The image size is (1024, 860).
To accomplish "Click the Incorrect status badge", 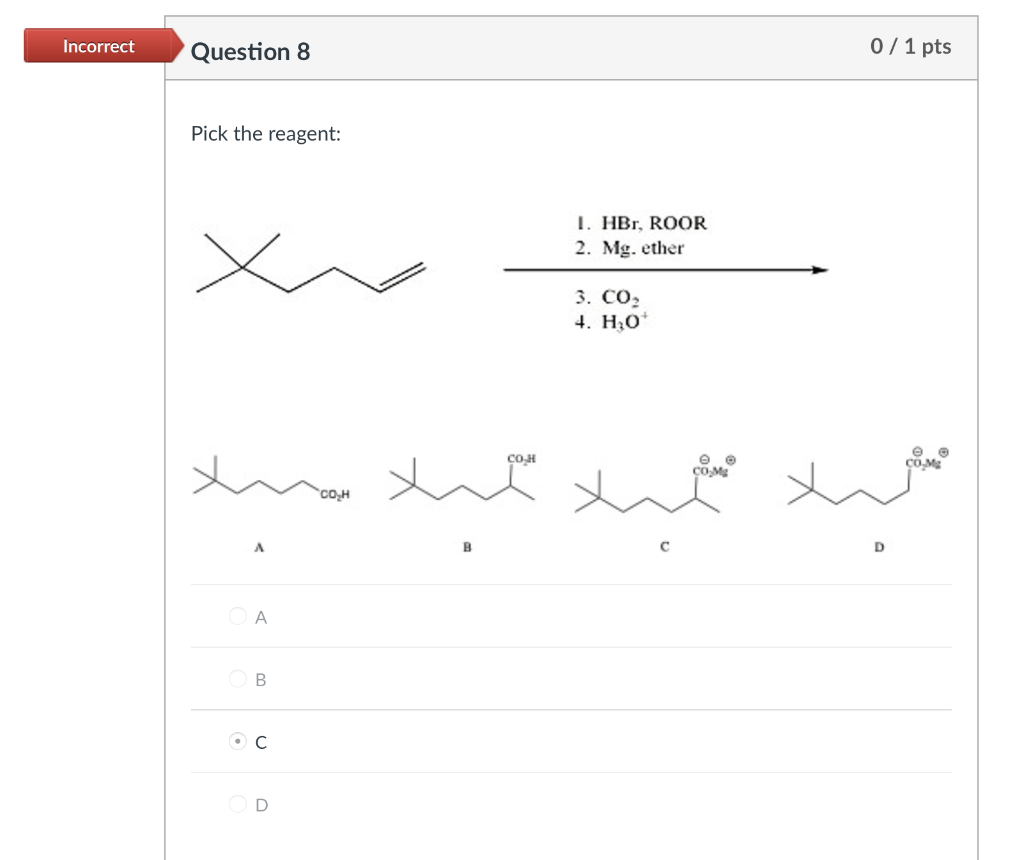I will pyautogui.click(x=97, y=46).
